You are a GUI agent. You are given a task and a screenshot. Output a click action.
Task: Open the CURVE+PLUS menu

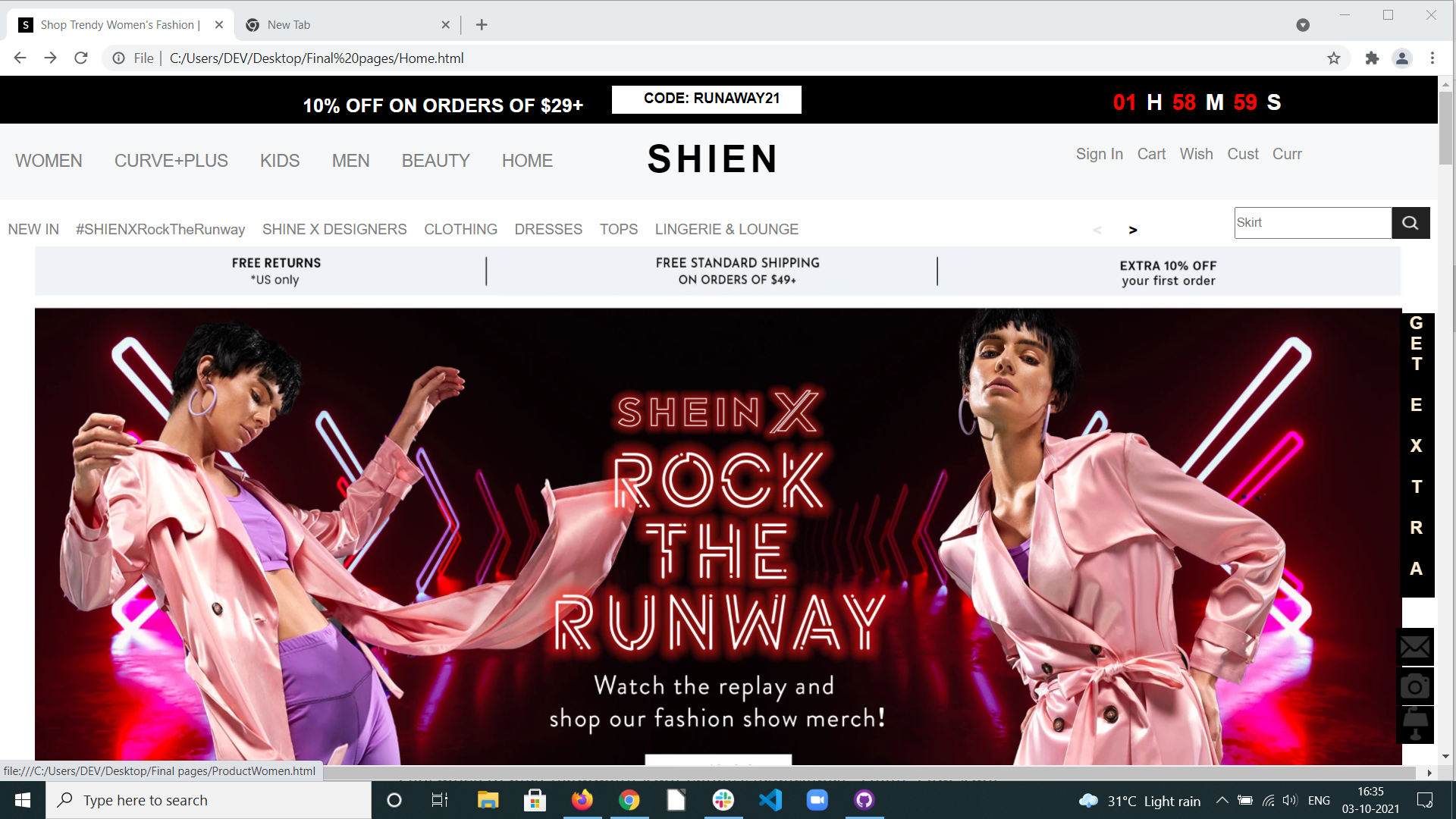[171, 161]
